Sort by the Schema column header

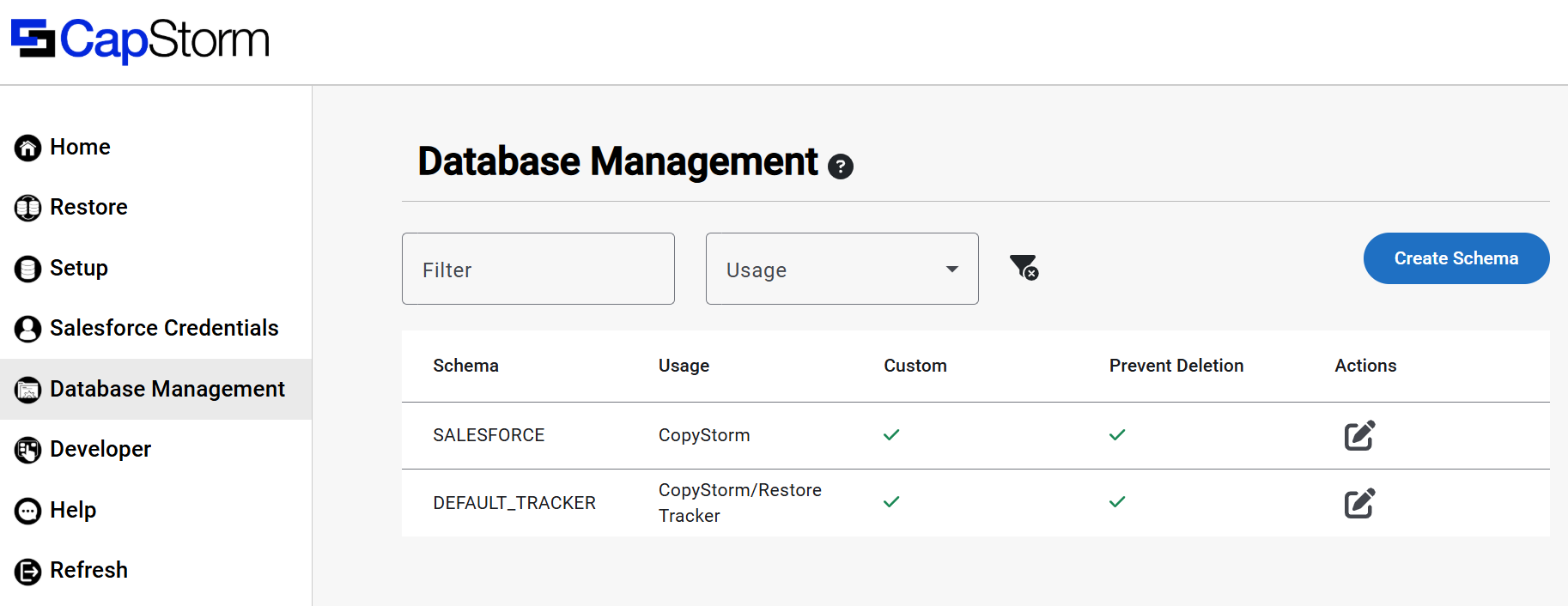click(465, 366)
